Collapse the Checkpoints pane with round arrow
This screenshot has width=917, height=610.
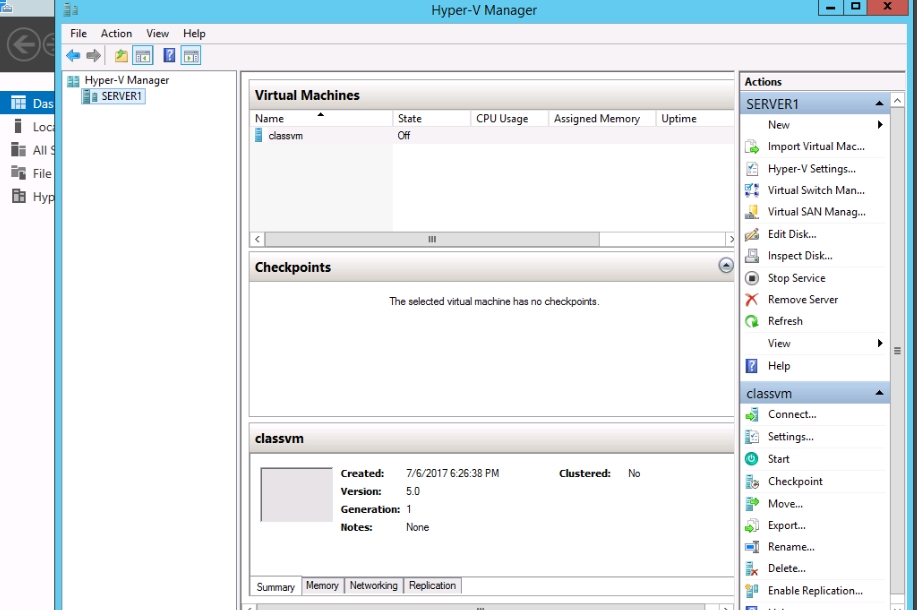pos(726,266)
